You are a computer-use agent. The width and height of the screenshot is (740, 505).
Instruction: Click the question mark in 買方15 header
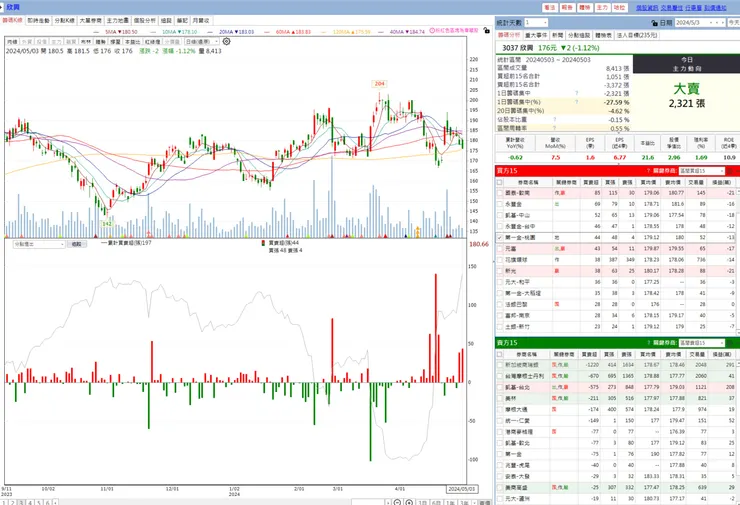click(648, 171)
